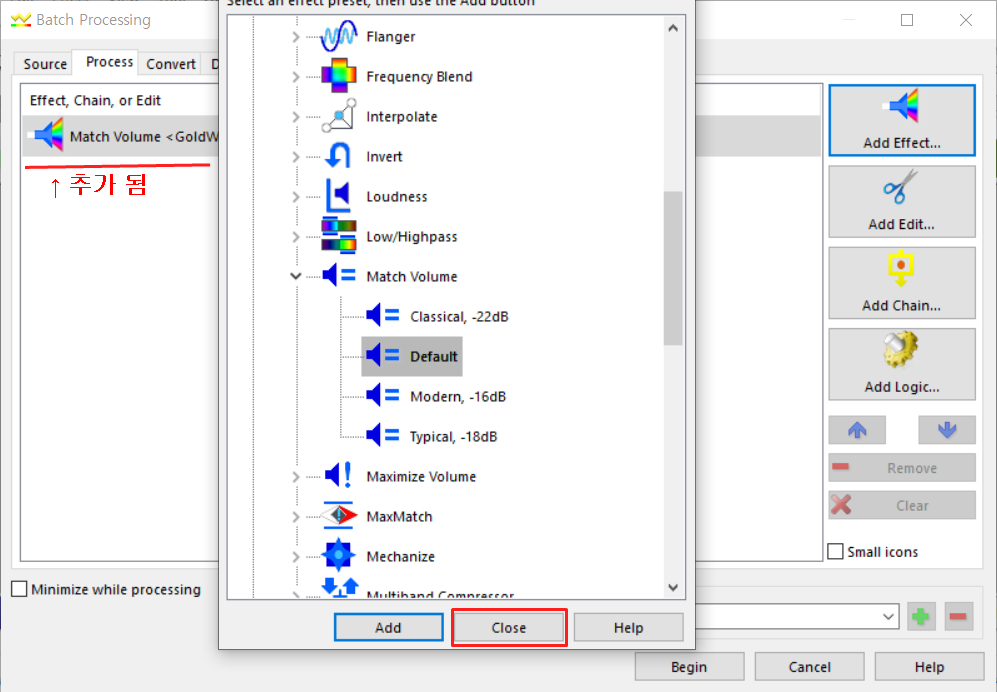
Task: Click Cancel in Batch Processing window
Action: click(x=809, y=667)
